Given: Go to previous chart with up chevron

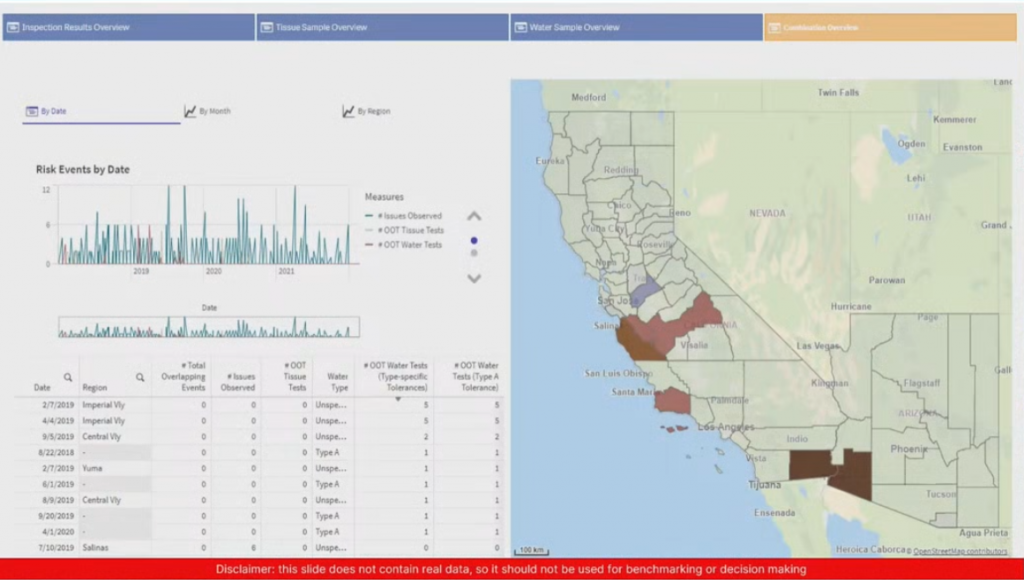Looking at the screenshot, I should pos(474,216).
